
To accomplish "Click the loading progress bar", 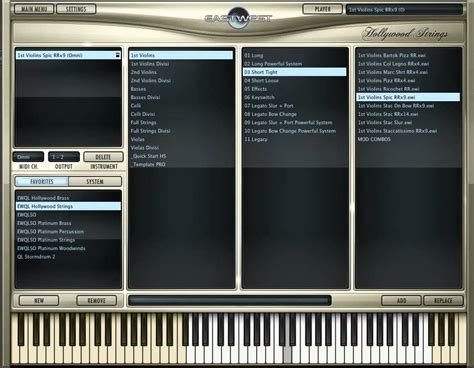I will coord(230,300).
